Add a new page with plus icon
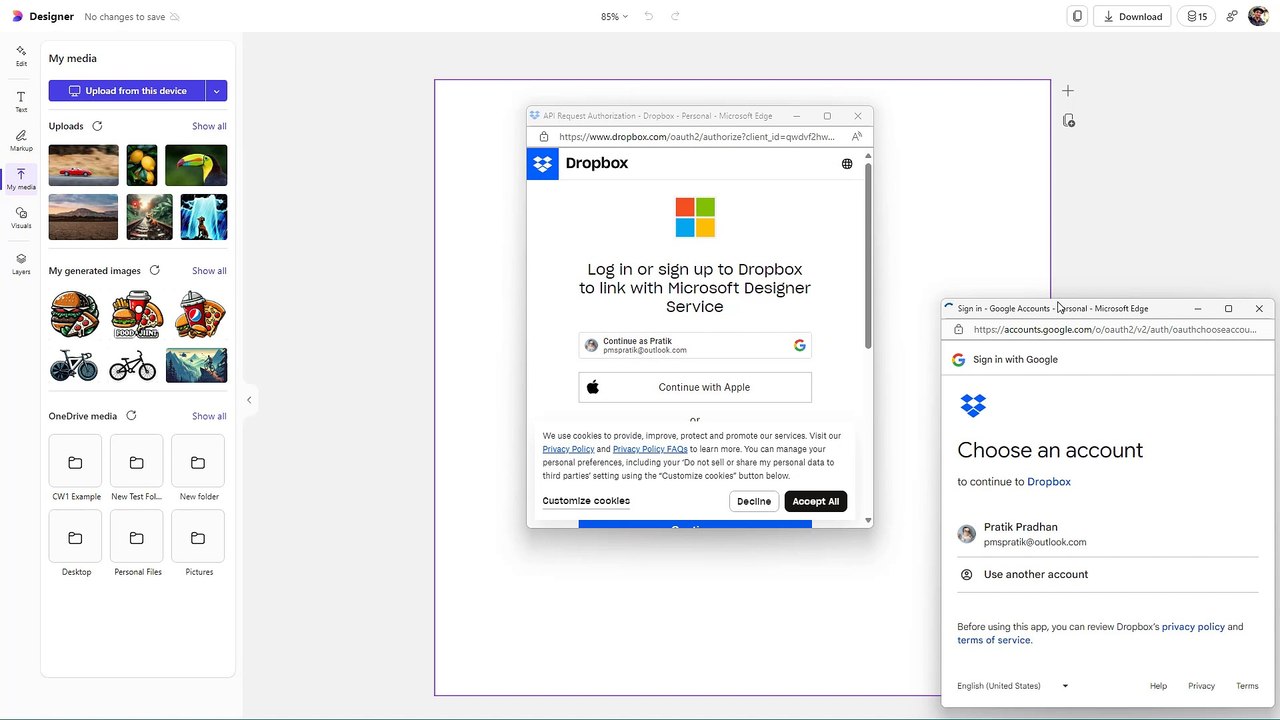This screenshot has width=1280, height=720. pyautogui.click(x=1068, y=91)
